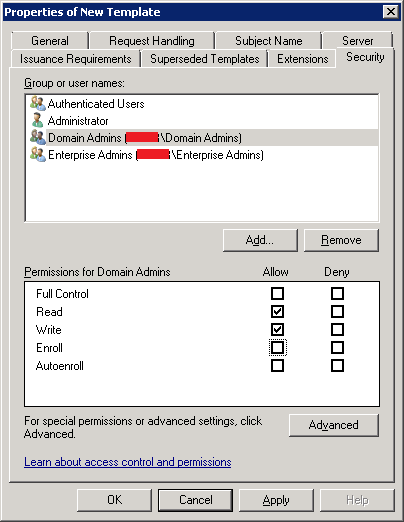Click the Add... button
This screenshot has height=522, width=404.
tap(260, 240)
